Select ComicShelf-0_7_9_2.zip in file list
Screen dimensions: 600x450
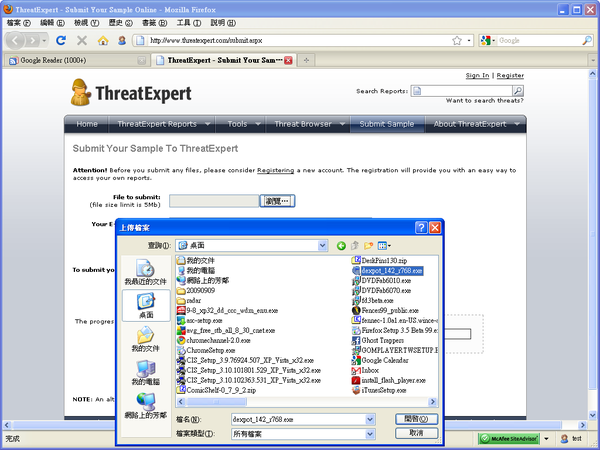217,390
